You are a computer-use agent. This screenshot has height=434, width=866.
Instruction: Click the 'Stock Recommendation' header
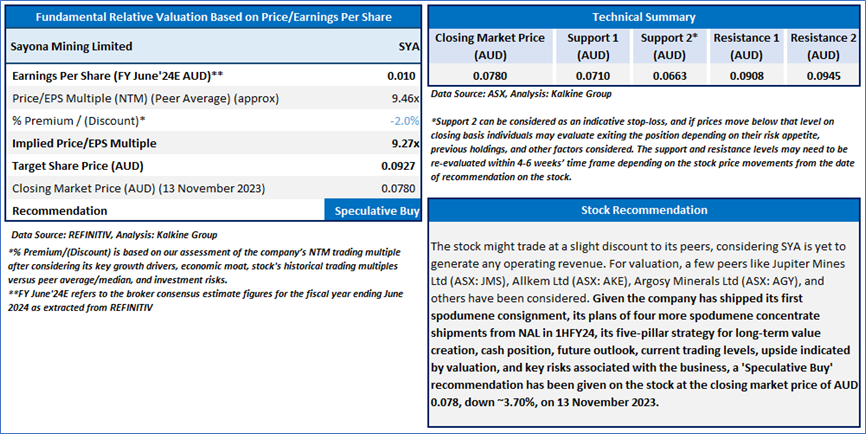click(x=644, y=210)
